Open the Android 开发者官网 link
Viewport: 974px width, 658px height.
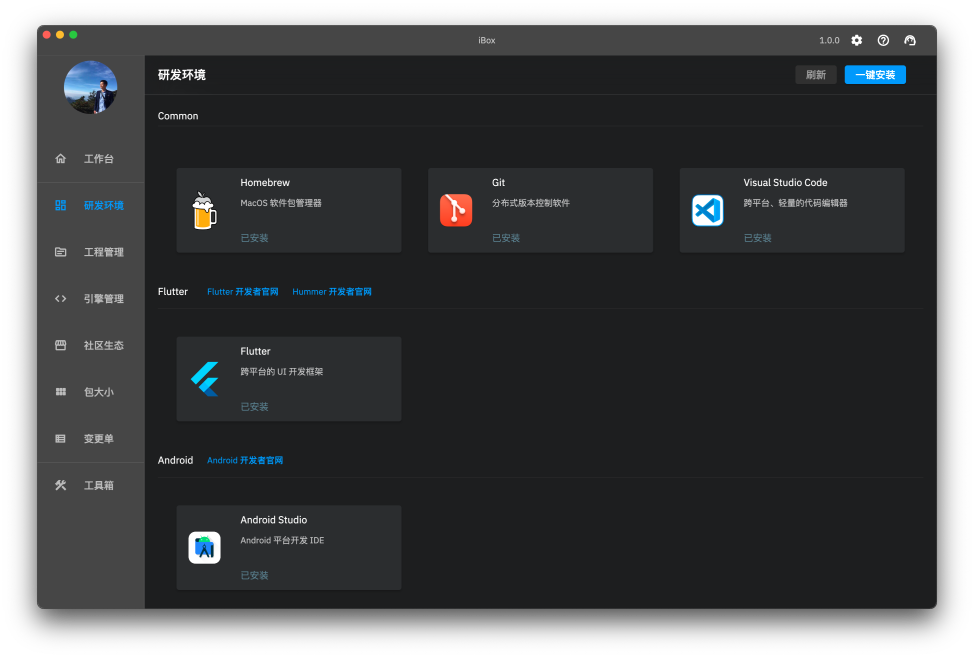[245, 460]
